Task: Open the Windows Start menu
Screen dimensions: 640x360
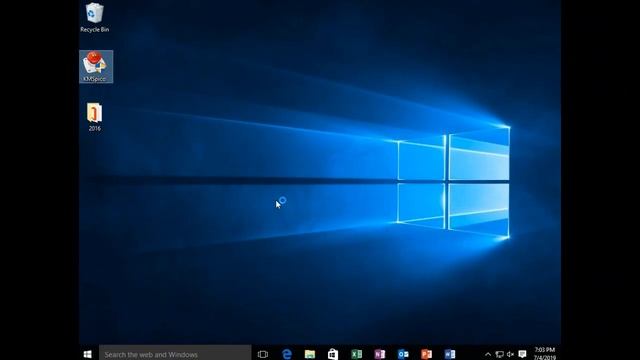Action: (87, 354)
